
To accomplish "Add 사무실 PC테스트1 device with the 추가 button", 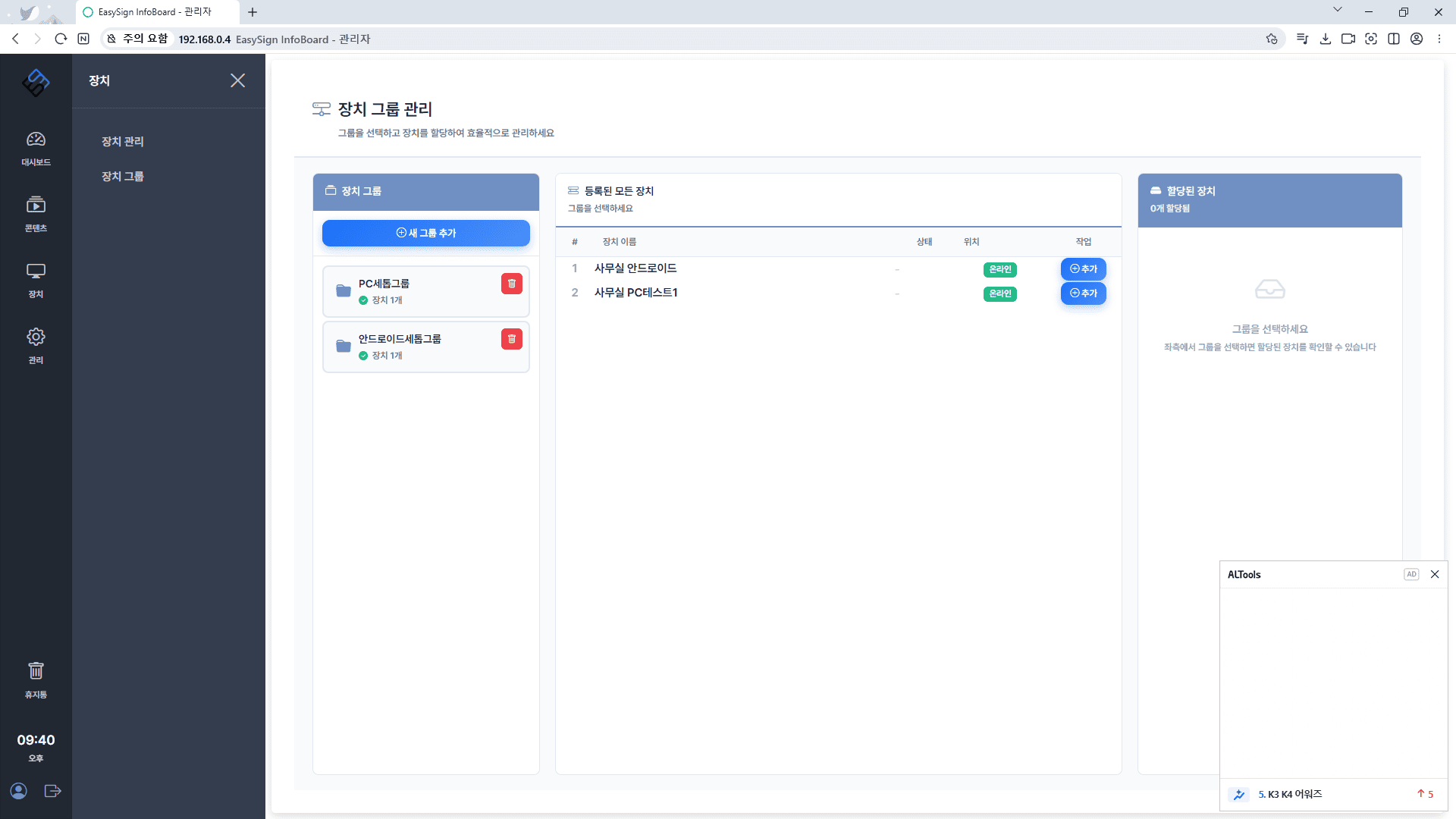I will point(1083,293).
